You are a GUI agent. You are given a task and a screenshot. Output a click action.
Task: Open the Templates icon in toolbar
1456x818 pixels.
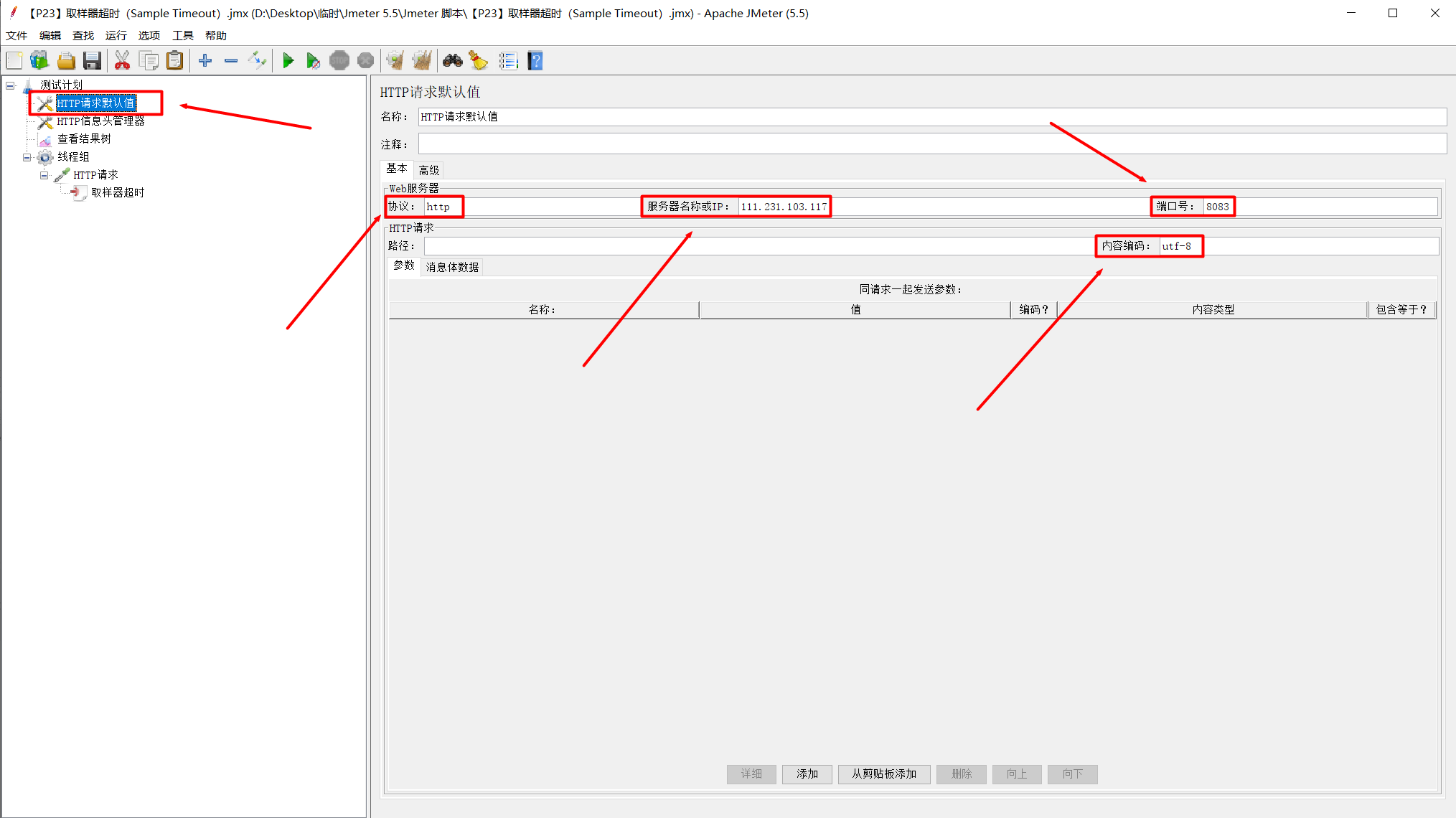point(39,61)
